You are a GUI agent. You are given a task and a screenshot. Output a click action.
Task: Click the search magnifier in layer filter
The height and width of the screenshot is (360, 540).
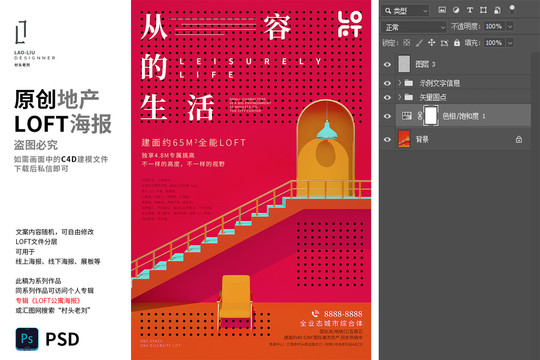click(388, 11)
